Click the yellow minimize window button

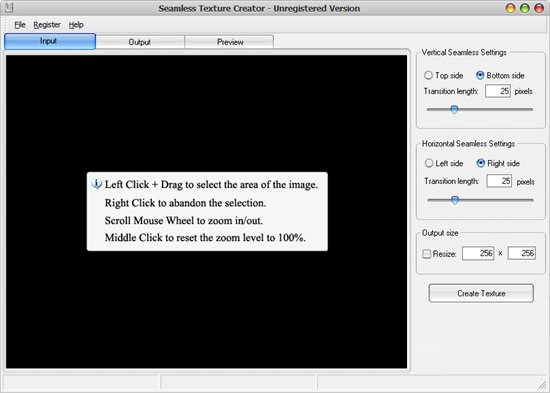510,8
